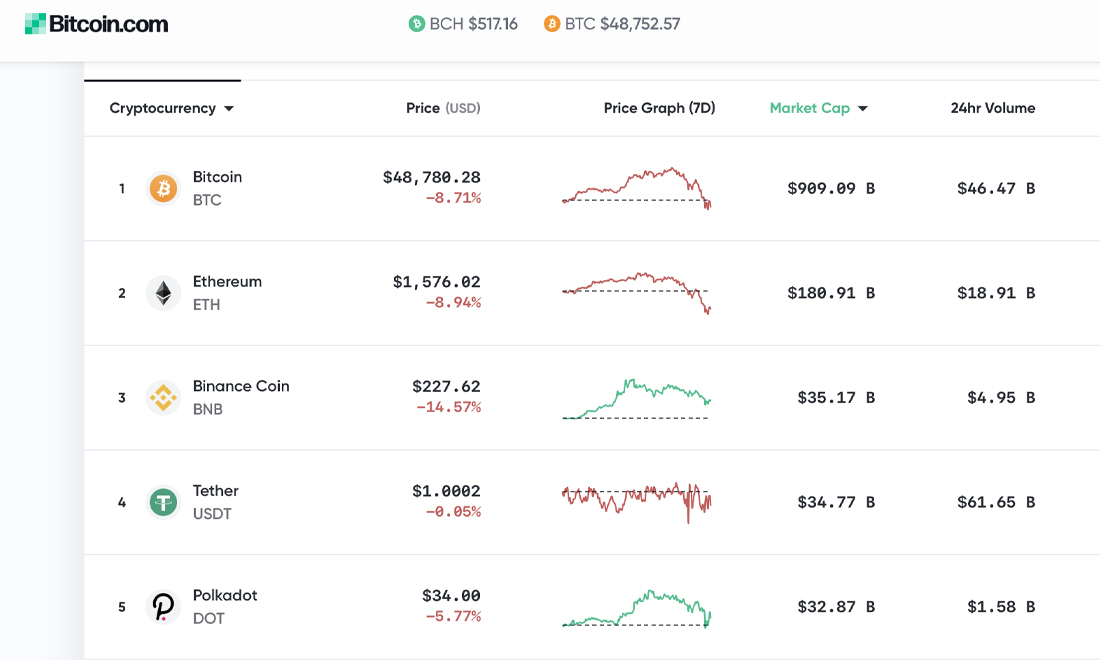1100x660 pixels.
Task: Open the Bitcoin name link
Action: [217, 177]
